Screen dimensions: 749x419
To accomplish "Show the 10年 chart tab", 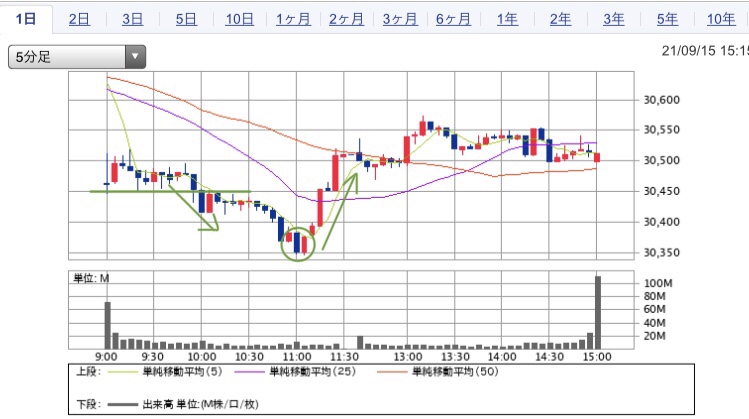I will 720,19.
